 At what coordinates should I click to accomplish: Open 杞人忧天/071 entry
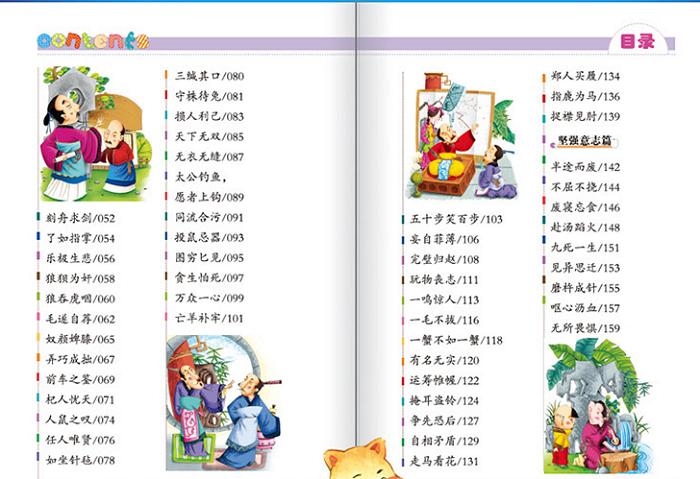click(80, 400)
